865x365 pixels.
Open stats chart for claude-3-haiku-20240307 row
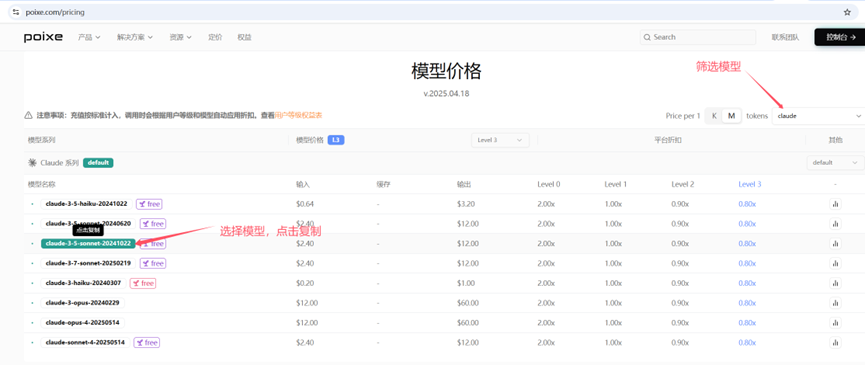pyautogui.click(x=835, y=283)
